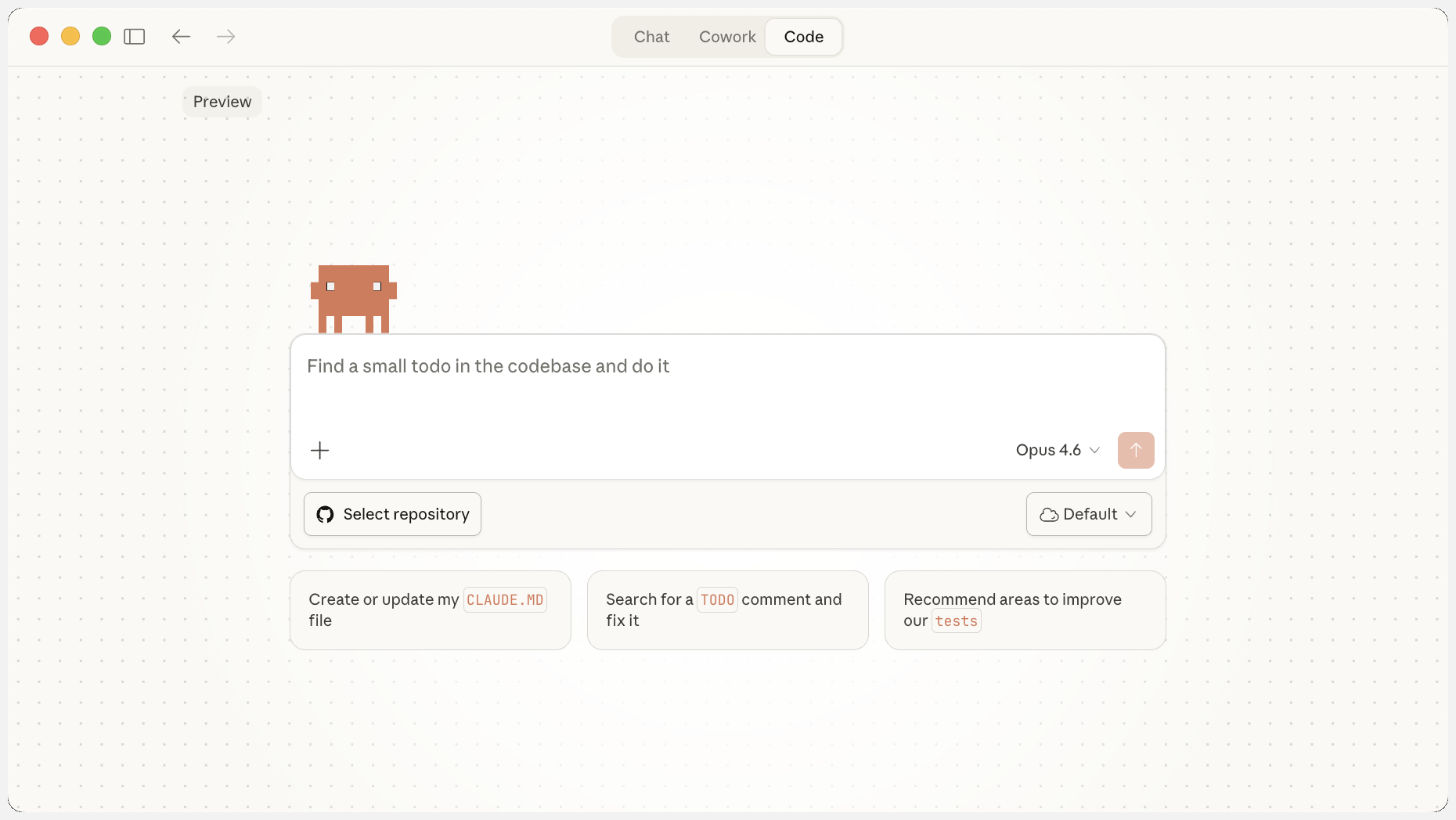The height and width of the screenshot is (820, 1456).
Task: Send the prompt with the arrow button
Action: point(1136,450)
